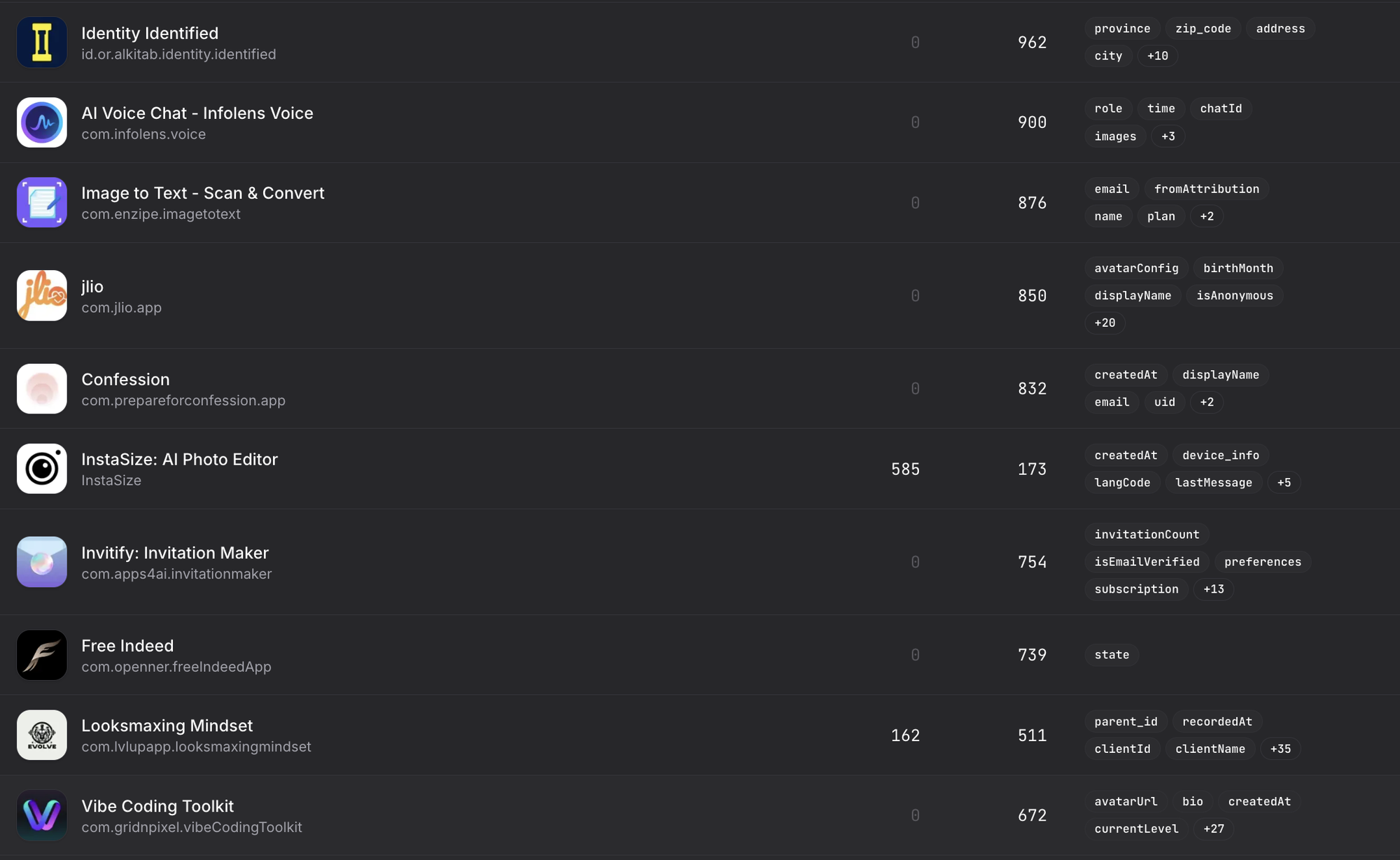Expand the +13 fields tag for Invitify
The height and width of the screenshot is (860, 1400).
click(1213, 589)
